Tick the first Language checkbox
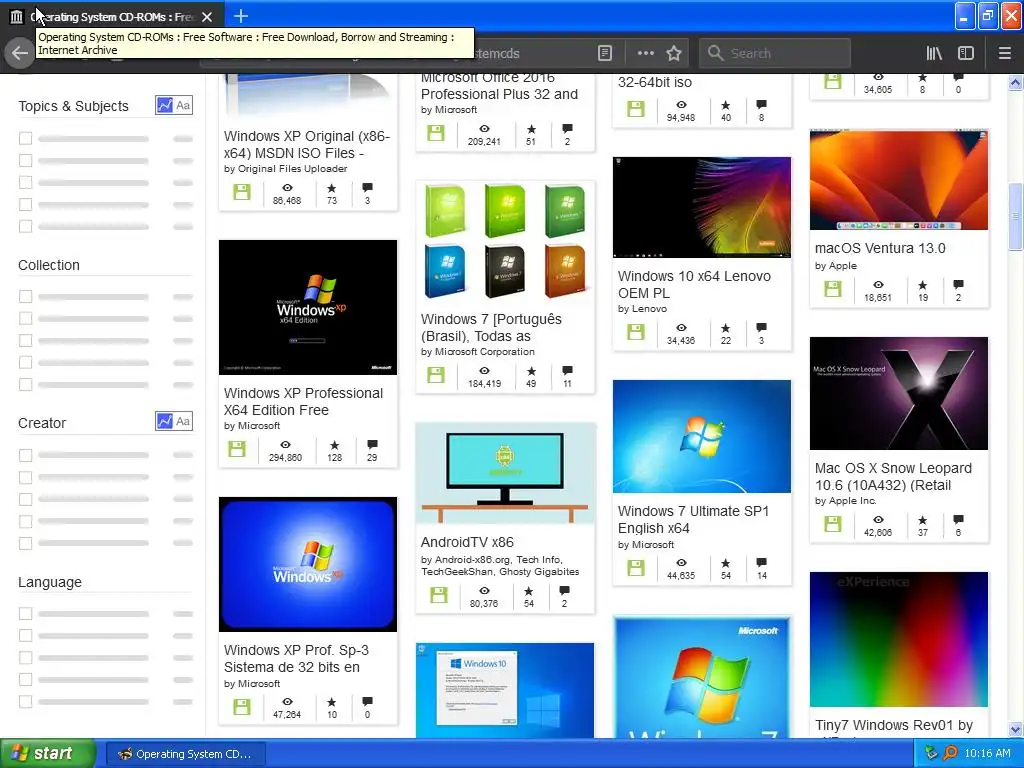The image size is (1024, 768). click(x=25, y=613)
